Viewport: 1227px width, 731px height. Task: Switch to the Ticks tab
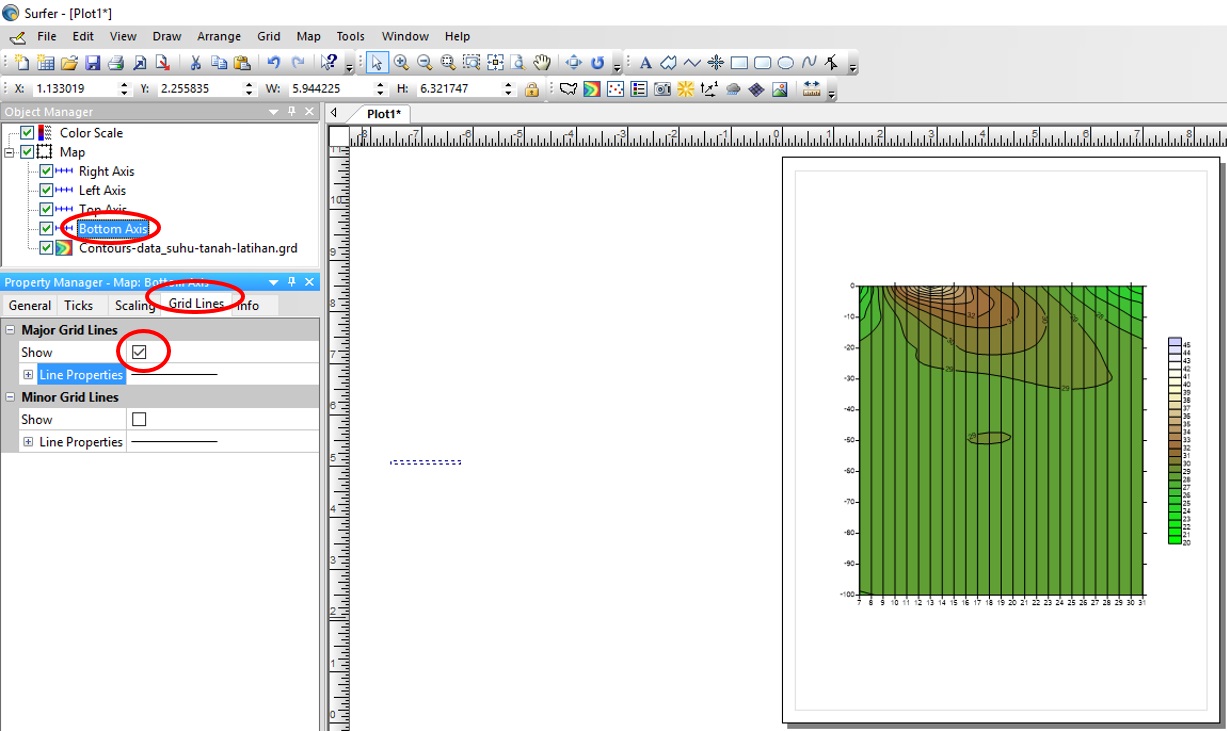click(79, 306)
